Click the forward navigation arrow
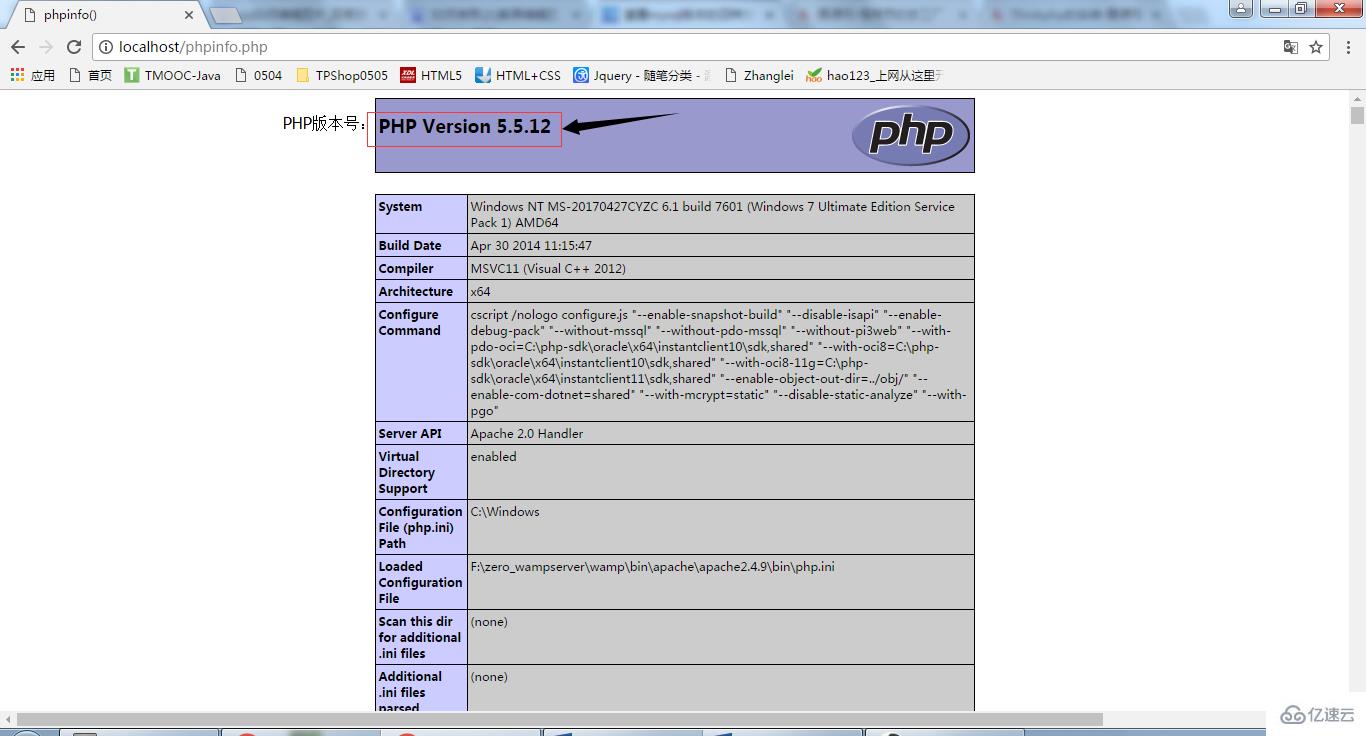This screenshot has width=1366, height=736. point(46,47)
